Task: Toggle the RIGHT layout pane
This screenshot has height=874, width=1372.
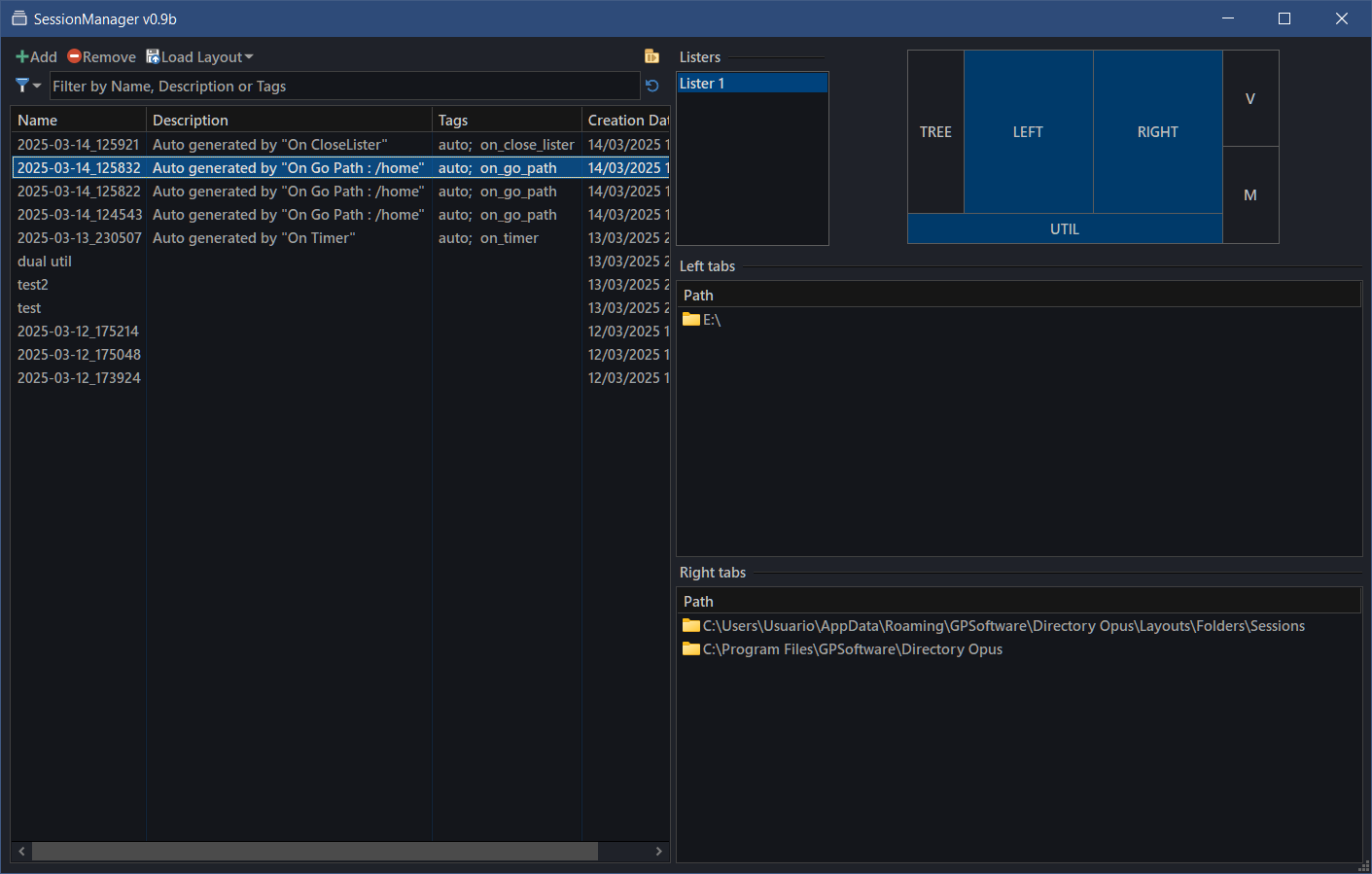Action: click(x=1157, y=131)
